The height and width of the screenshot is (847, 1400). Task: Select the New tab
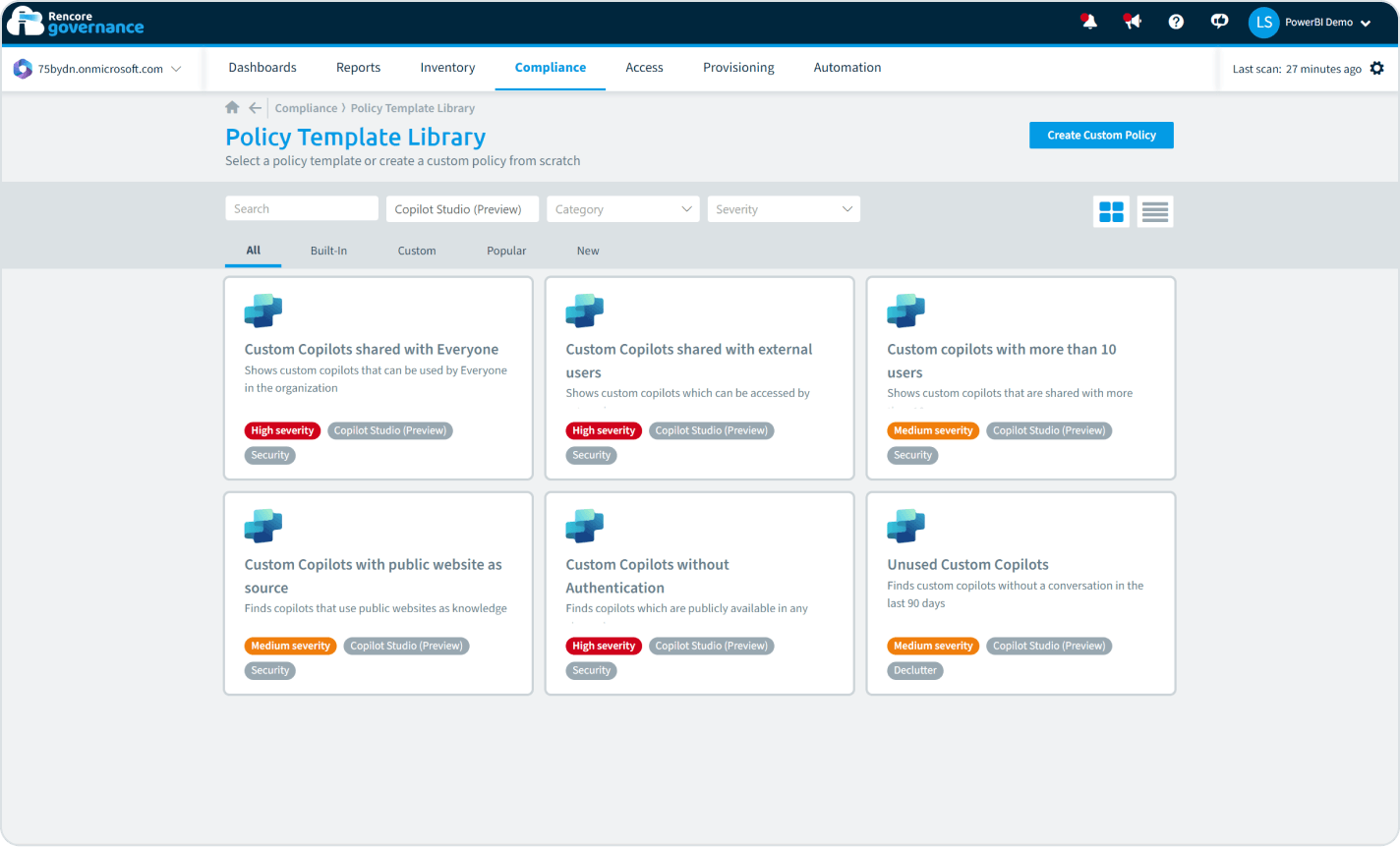[588, 251]
